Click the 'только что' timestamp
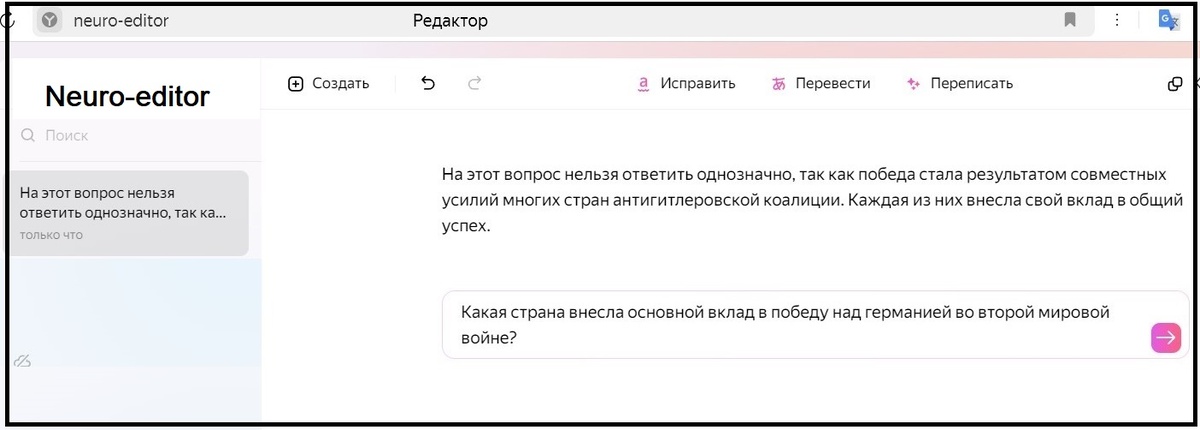The image size is (1200, 430). 51,235
